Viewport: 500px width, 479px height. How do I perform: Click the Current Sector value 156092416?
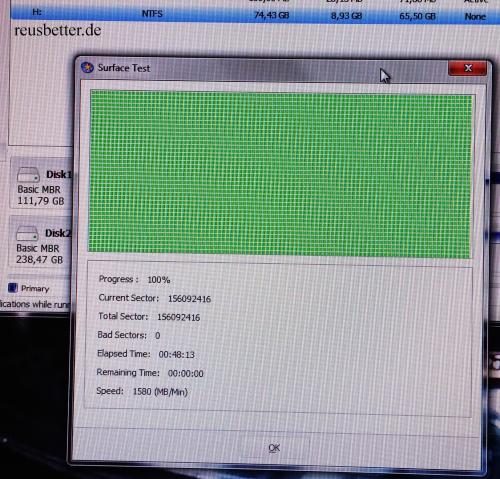[189, 299]
